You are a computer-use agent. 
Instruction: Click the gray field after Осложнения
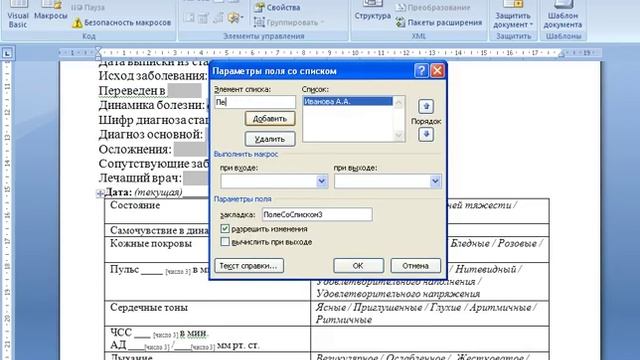(191, 149)
